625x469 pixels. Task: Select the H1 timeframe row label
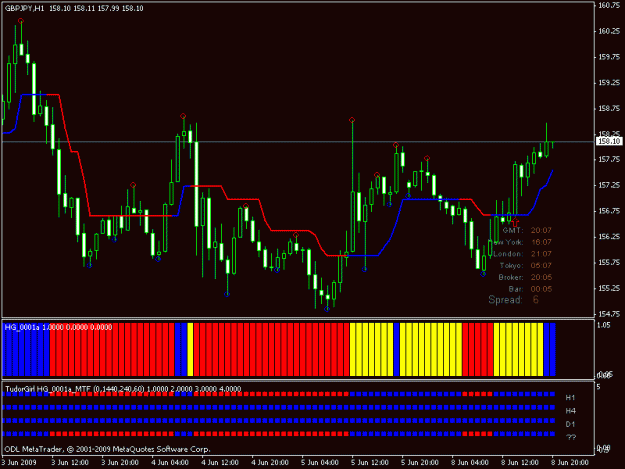click(x=570, y=398)
